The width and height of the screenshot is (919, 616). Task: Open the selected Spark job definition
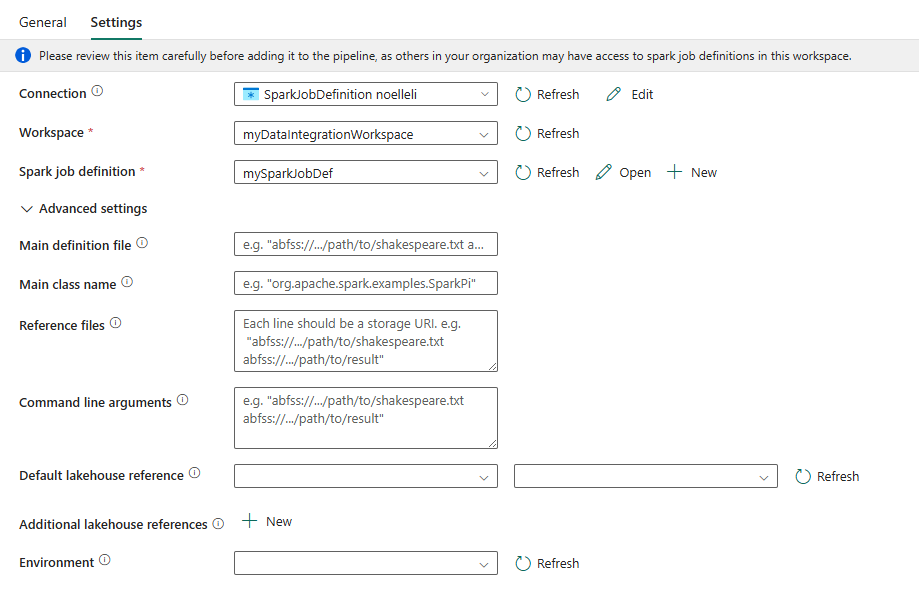[623, 172]
